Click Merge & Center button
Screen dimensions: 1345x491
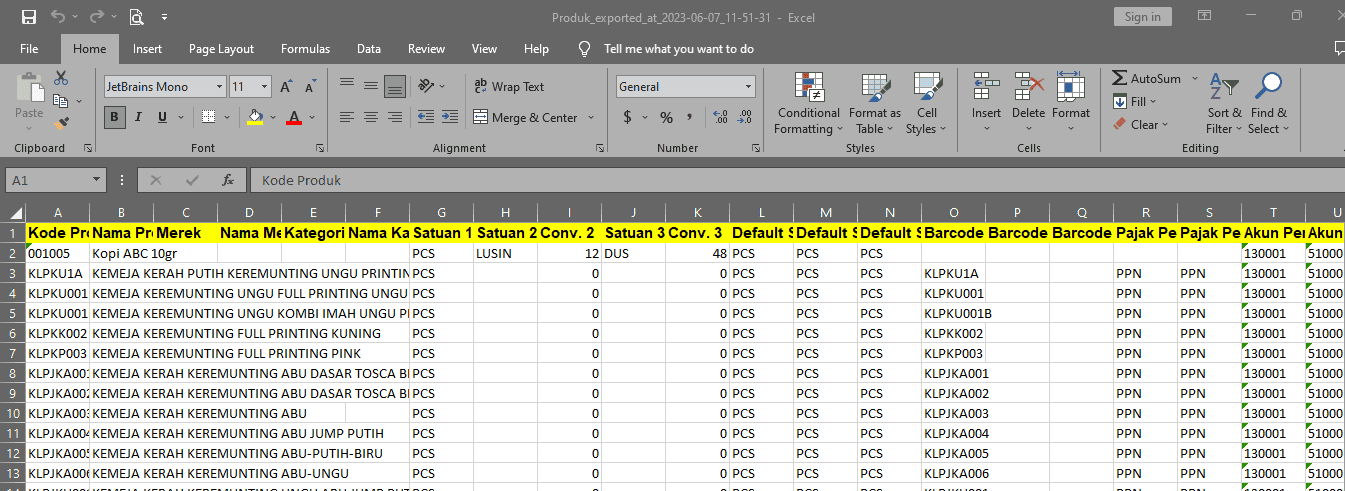pos(534,118)
